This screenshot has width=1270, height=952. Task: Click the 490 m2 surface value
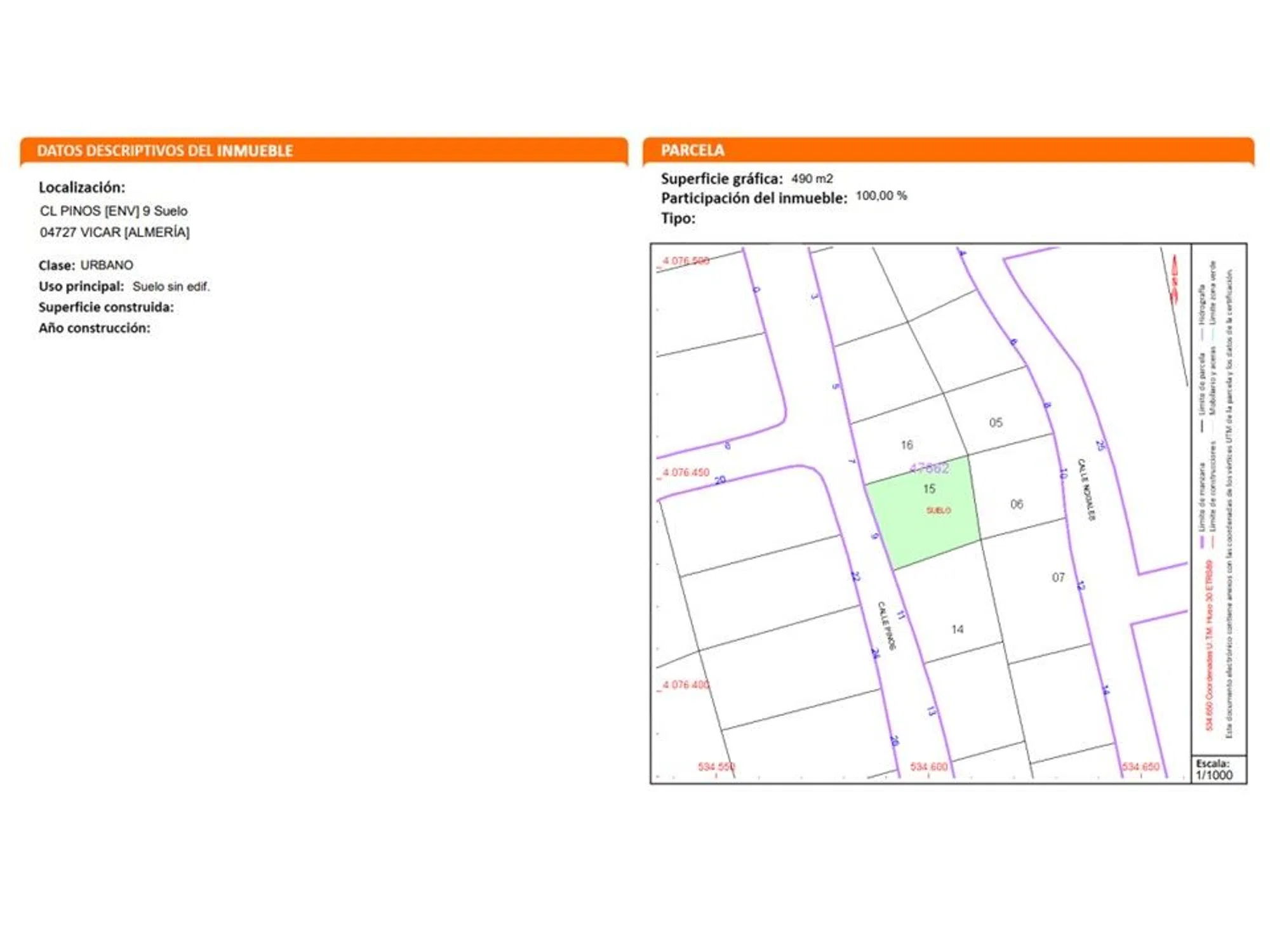[812, 179]
